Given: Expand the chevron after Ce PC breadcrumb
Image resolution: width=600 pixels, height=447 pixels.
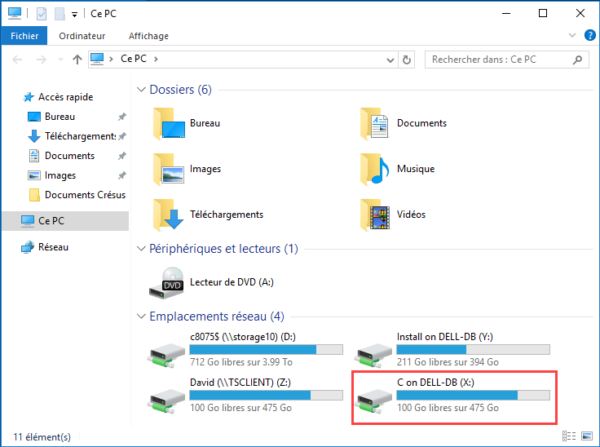Looking at the screenshot, I should pyautogui.click(x=156, y=59).
